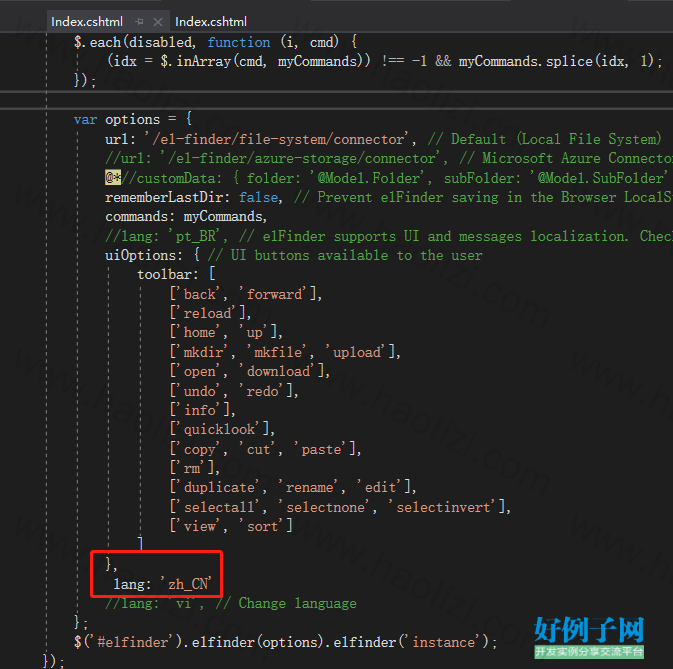Pin the active Index.cshtml tab

tap(139, 21)
